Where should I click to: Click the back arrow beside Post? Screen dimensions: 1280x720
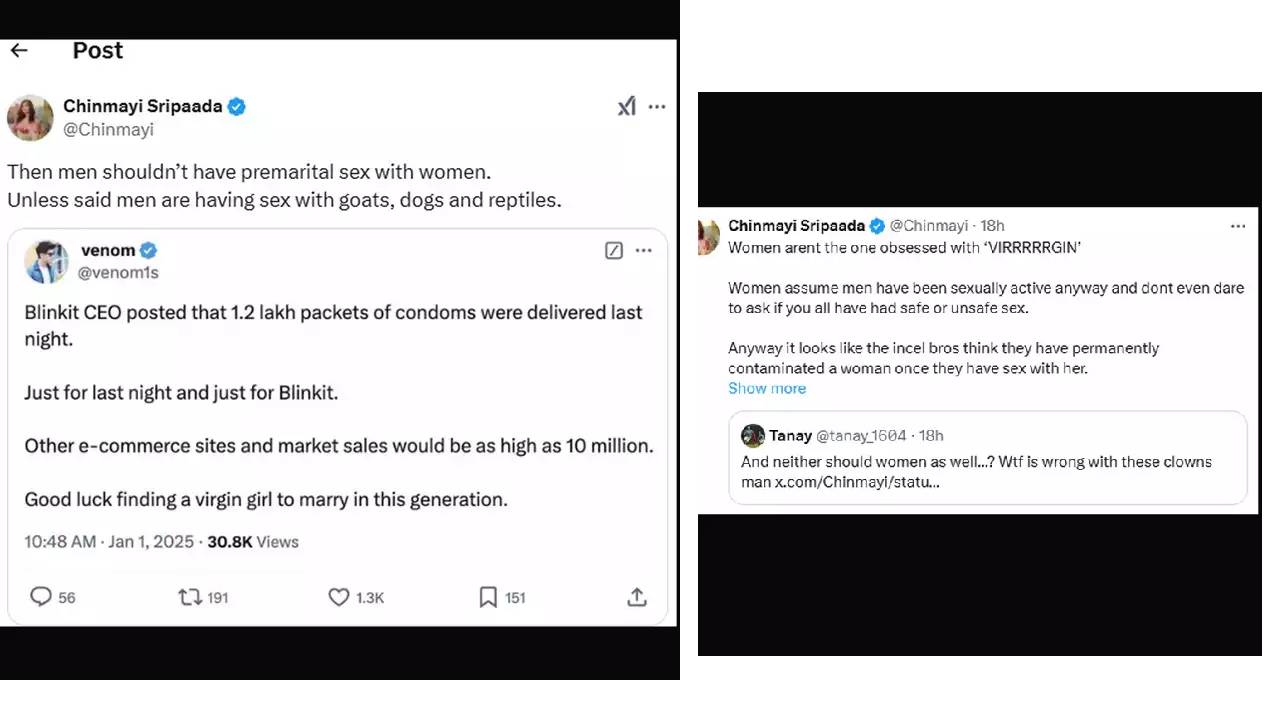click(x=19, y=51)
